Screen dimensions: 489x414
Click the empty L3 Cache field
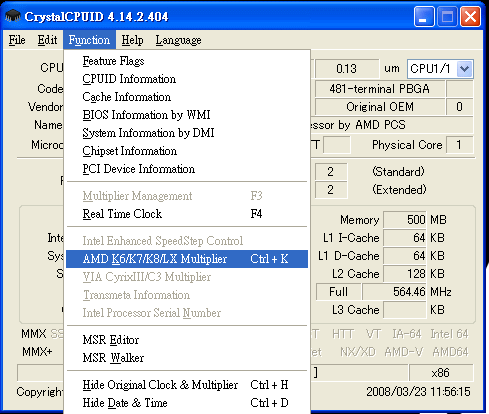(x=405, y=310)
